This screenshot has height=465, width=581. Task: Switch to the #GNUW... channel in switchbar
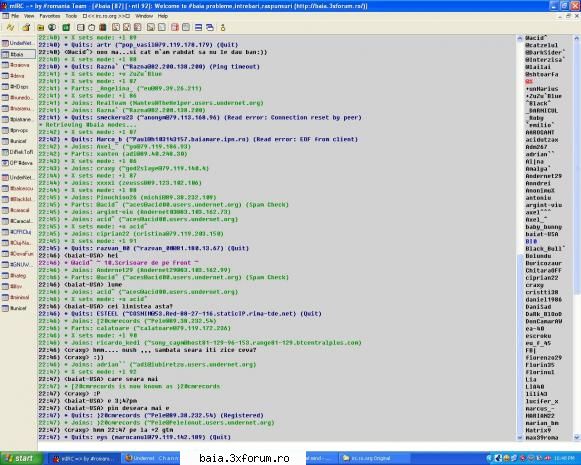coord(18,265)
